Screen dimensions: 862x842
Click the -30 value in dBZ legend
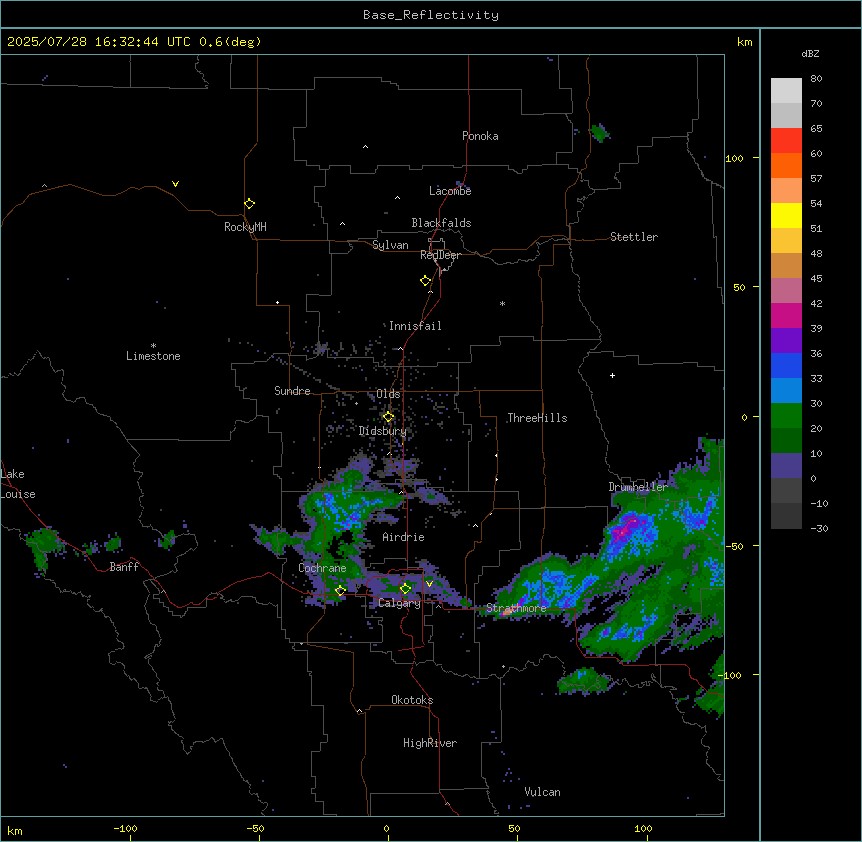click(x=819, y=528)
